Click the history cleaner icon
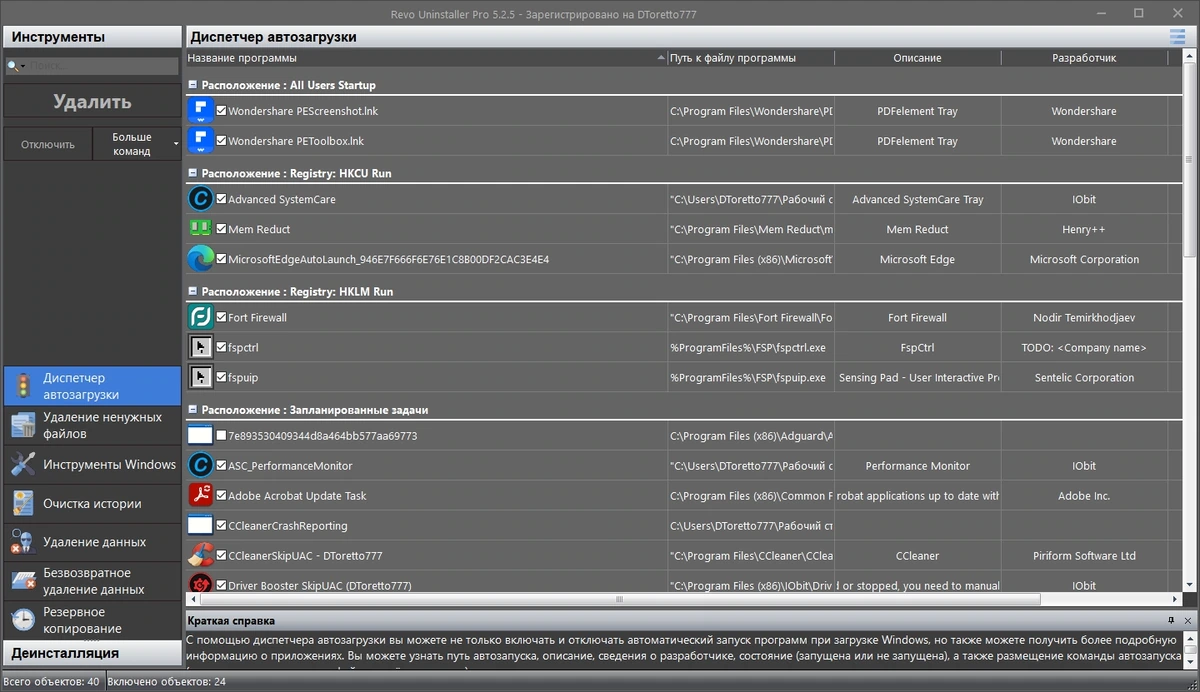 tap(23, 504)
